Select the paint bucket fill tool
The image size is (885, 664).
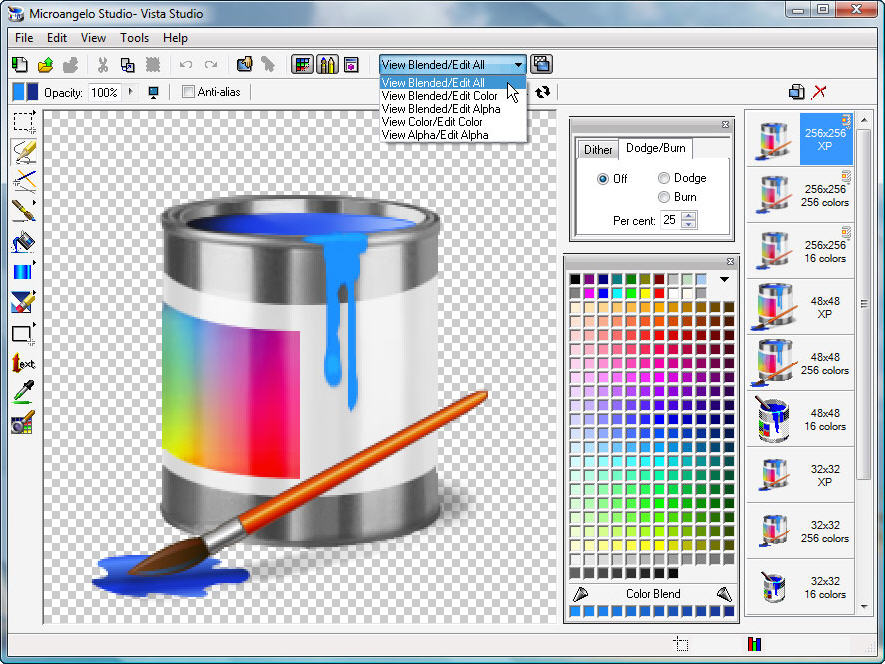click(x=24, y=243)
